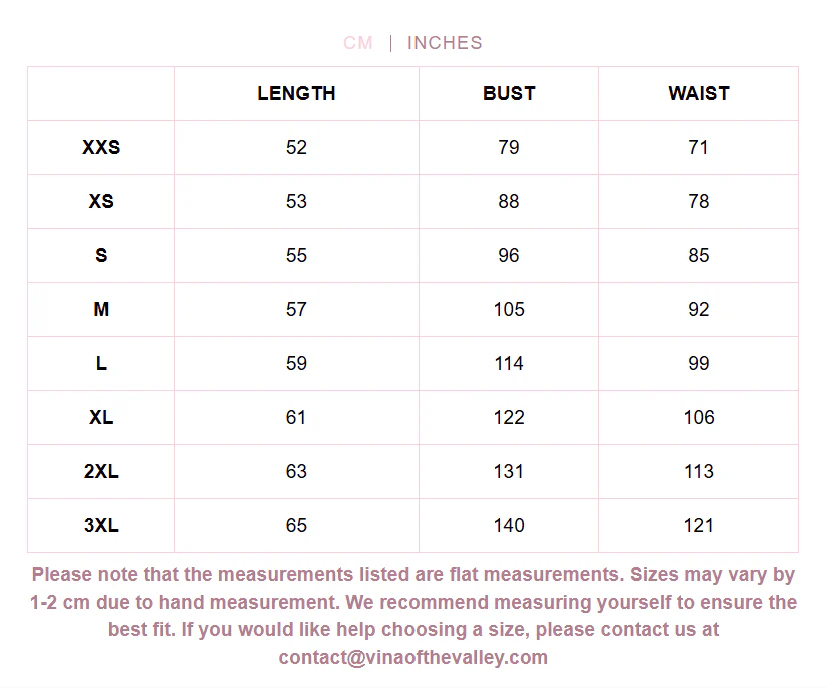Click the XS size row label

tap(101, 201)
